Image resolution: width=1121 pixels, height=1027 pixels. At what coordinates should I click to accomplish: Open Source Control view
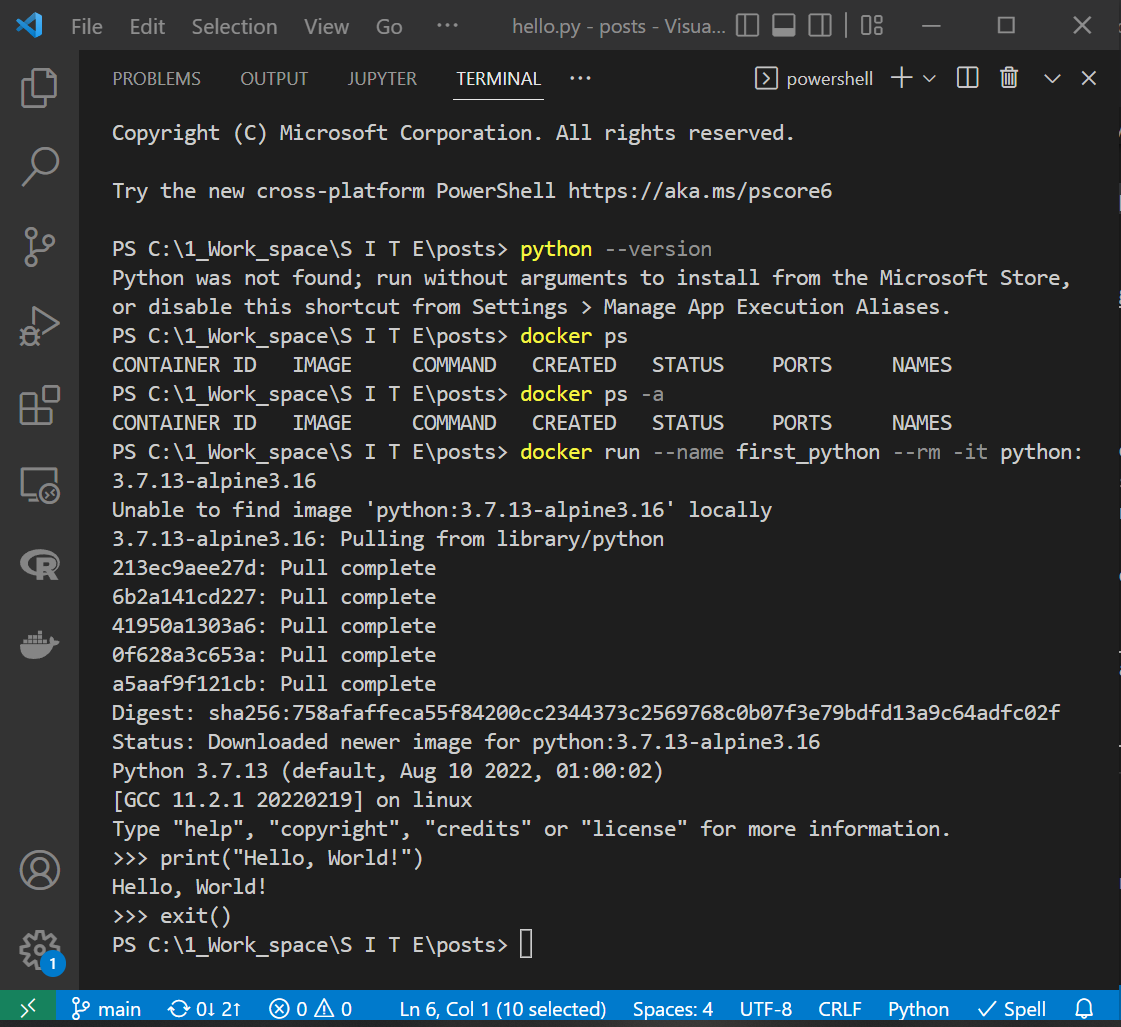[x=38, y=246]
